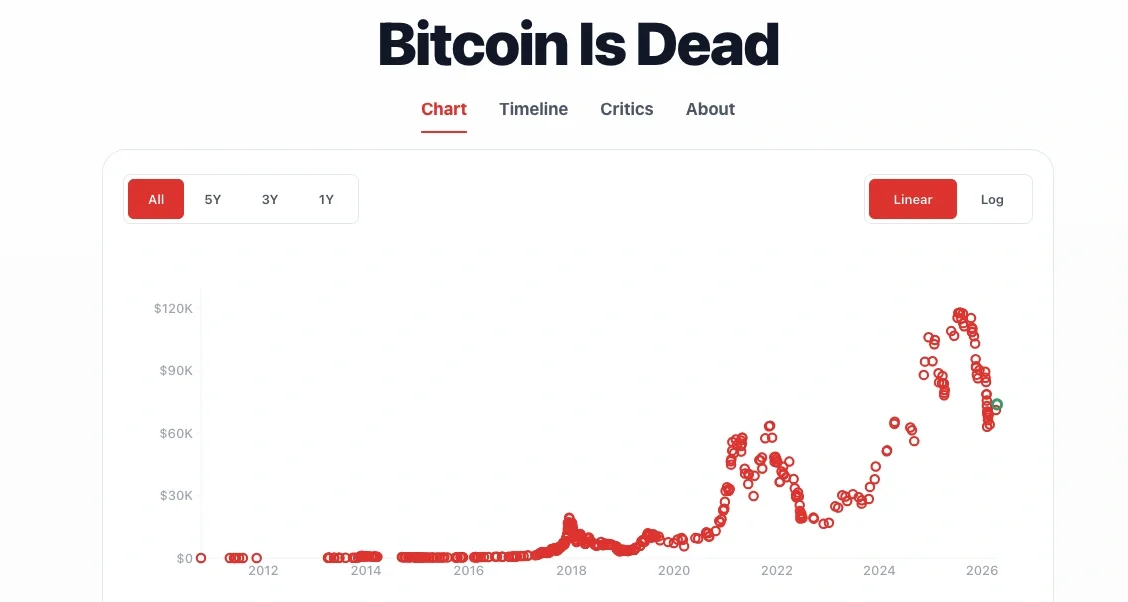Viewport: 1128px width, 602px height.
Task: Set the chart range to 5Y
Action: pos(213,199)
